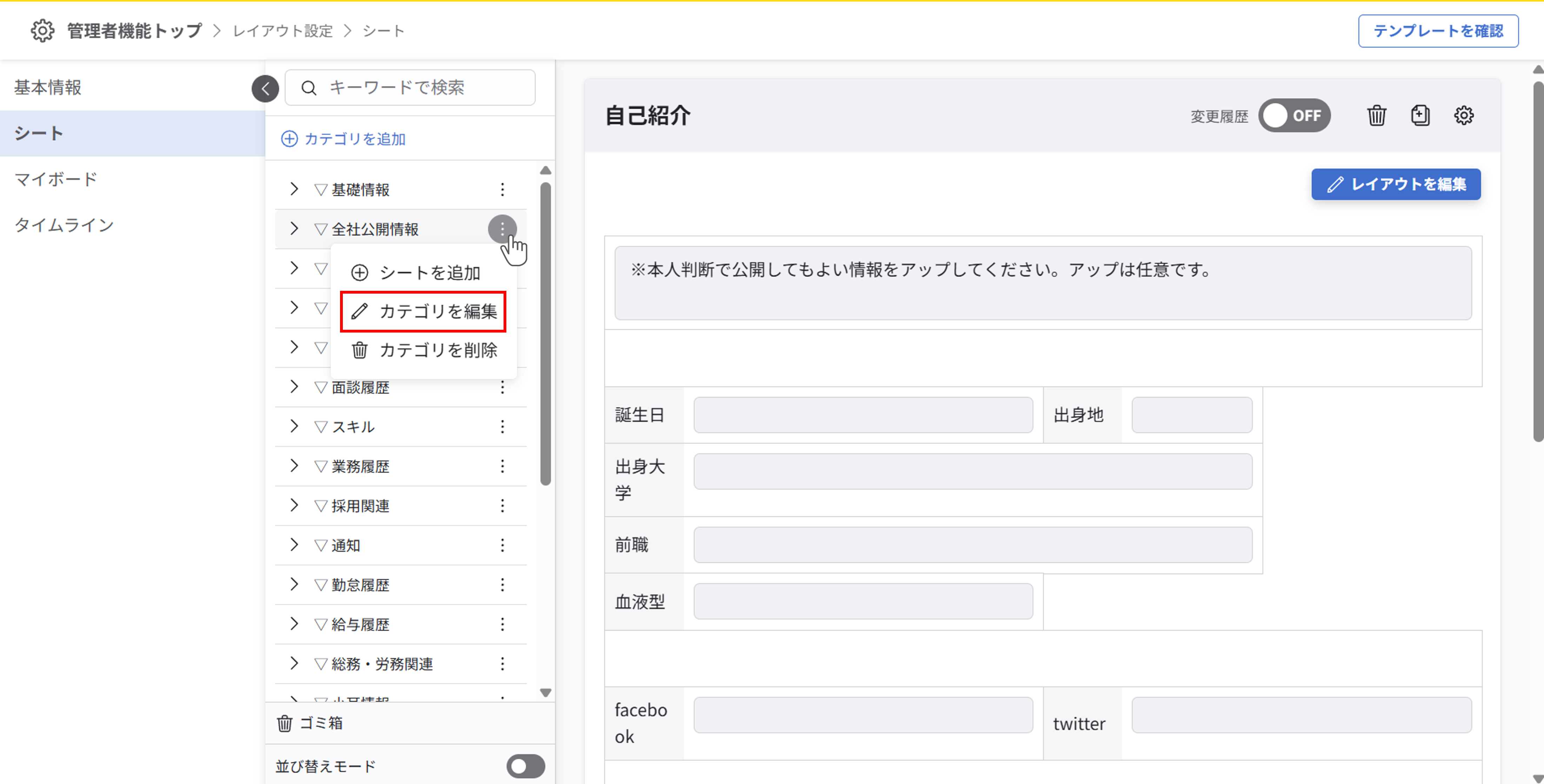Screen dimensions: 1544x784
Task: Click the category list scroll-up arrow
Action: pyautogui.click(x=545, y=171)
